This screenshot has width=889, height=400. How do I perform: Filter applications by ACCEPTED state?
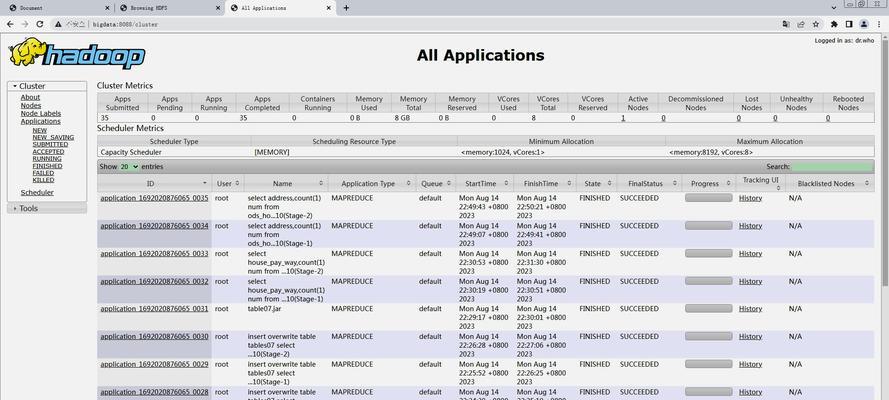point(48,152)
